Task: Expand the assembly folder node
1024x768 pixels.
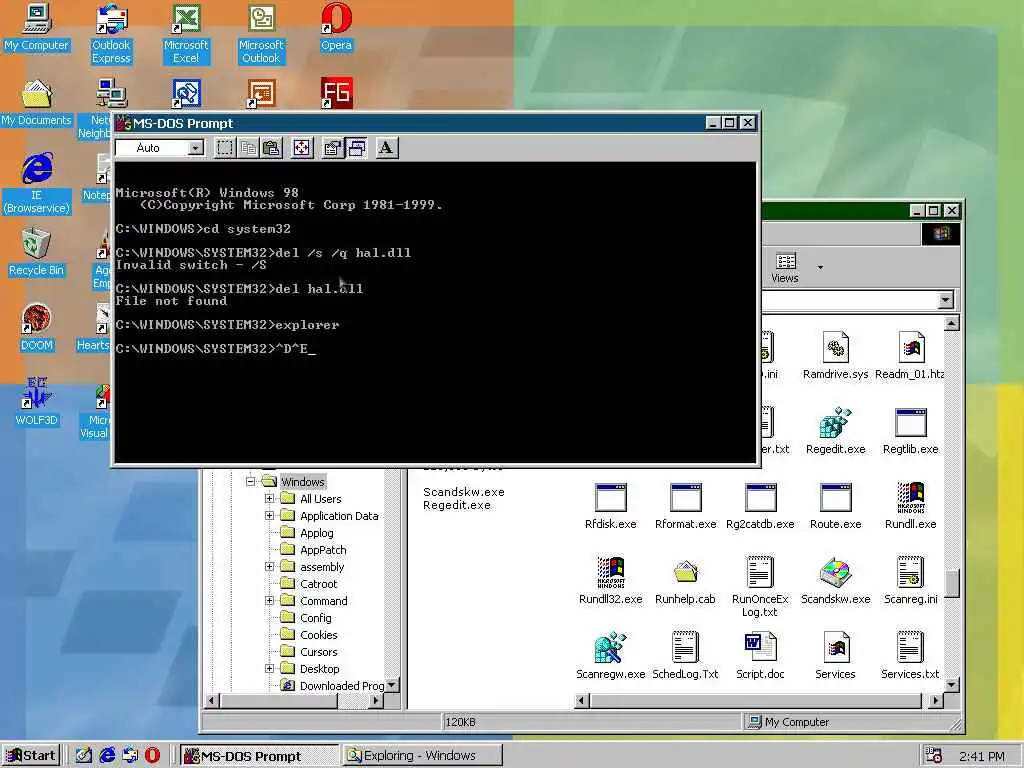Action: [x=269, y=566]
